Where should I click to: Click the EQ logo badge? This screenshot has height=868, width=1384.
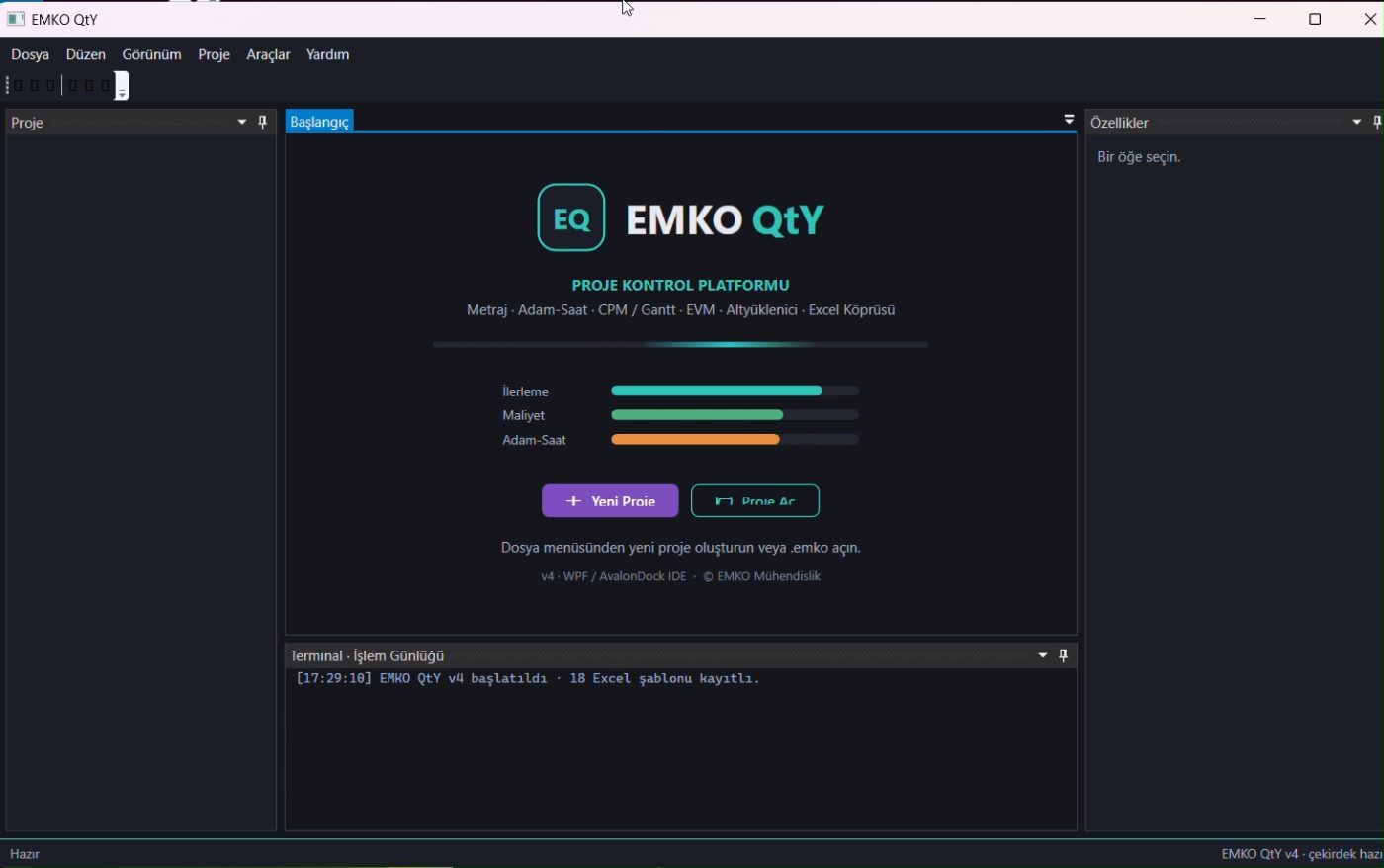pos(571,217)
